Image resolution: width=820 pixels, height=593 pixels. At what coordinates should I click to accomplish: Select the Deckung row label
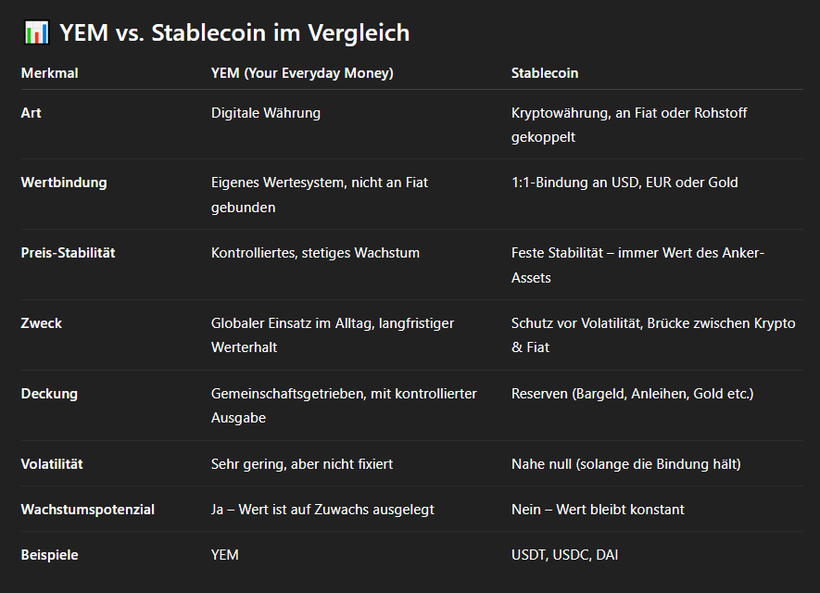click(49, 393)
